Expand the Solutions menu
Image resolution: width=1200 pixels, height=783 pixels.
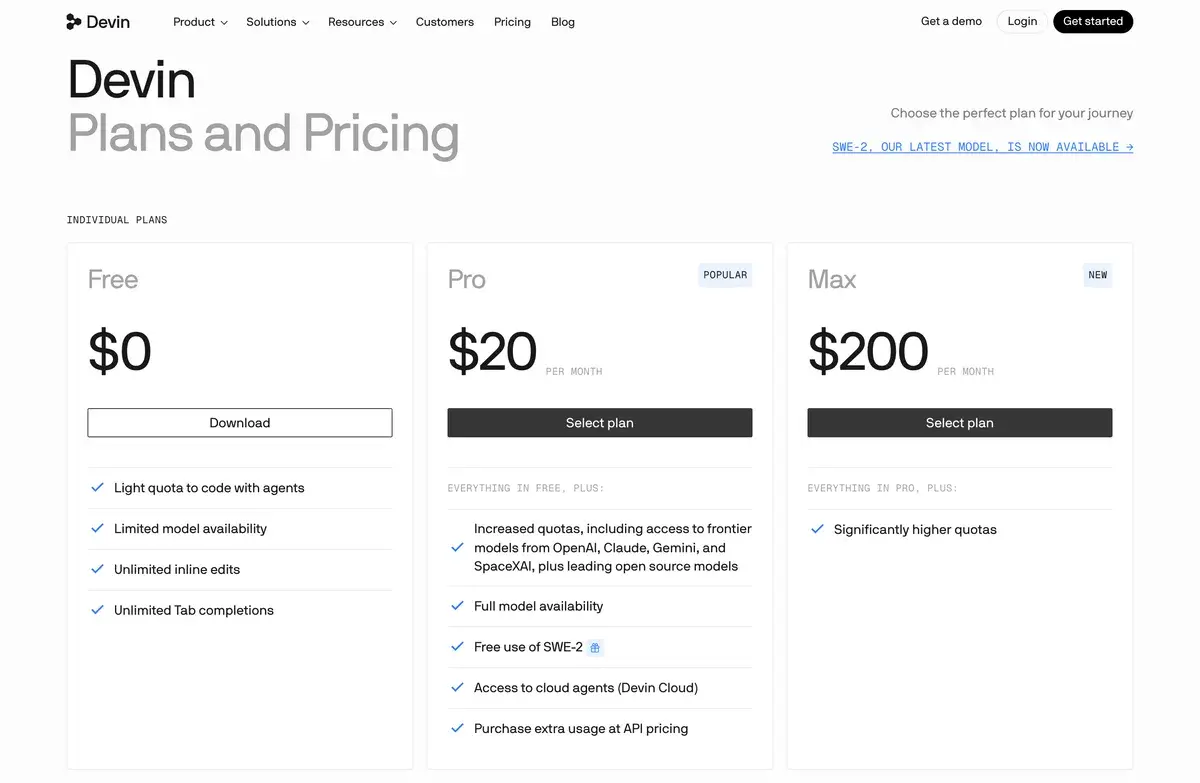278,22
